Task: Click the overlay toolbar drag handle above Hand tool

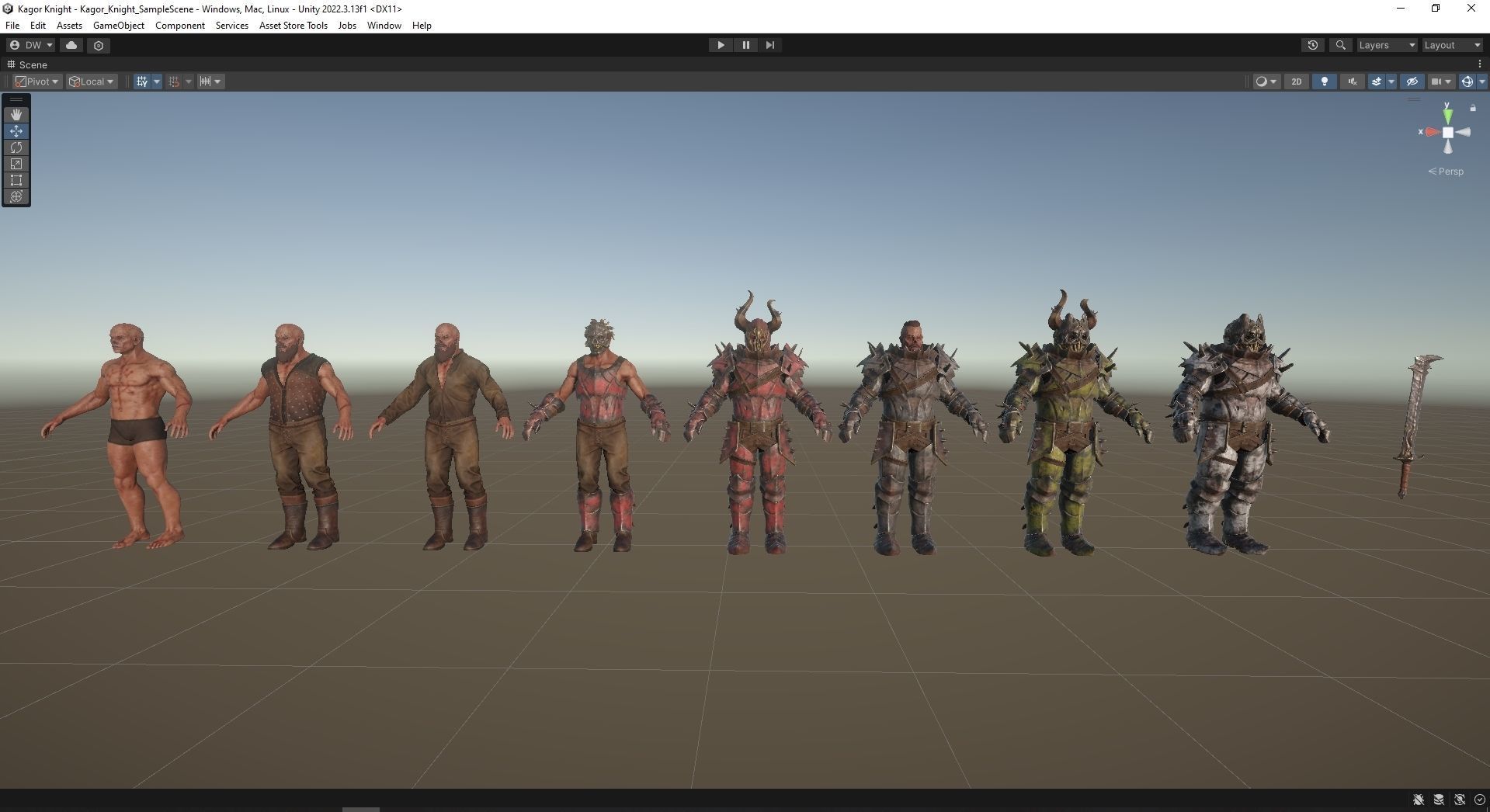Action: (x=16, y=100)
